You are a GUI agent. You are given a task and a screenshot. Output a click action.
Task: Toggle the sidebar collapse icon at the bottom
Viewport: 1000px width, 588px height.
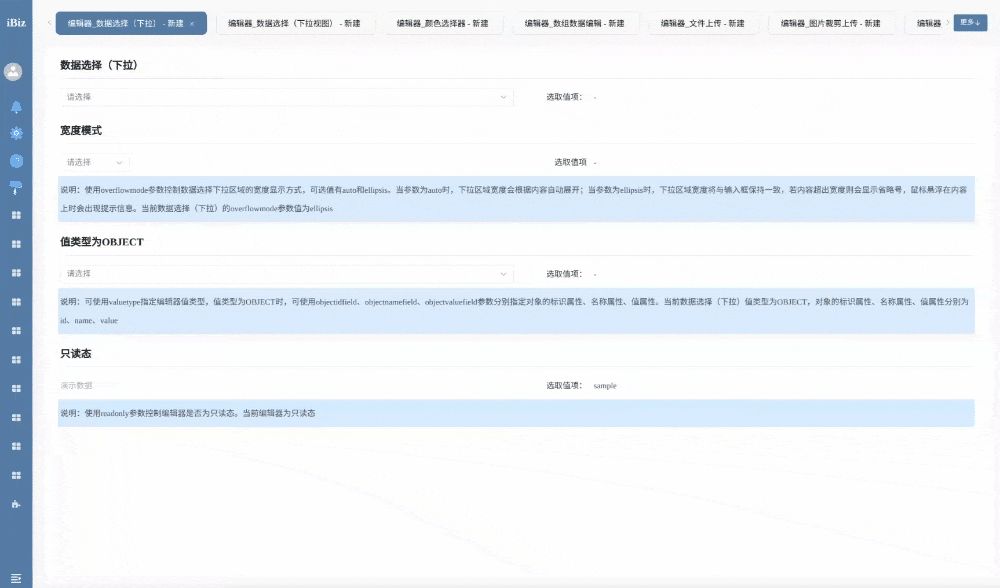click(16, 578)
